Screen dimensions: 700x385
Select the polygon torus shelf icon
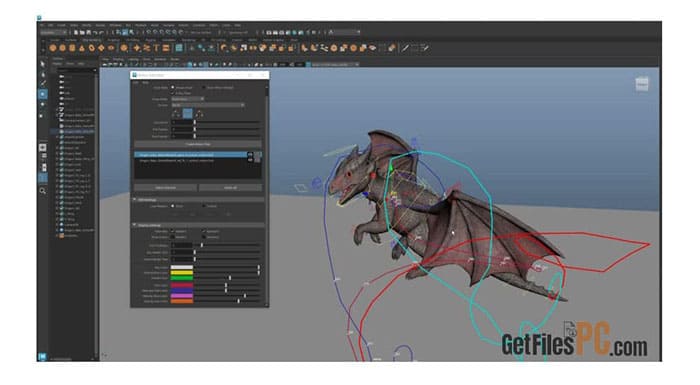92,48
